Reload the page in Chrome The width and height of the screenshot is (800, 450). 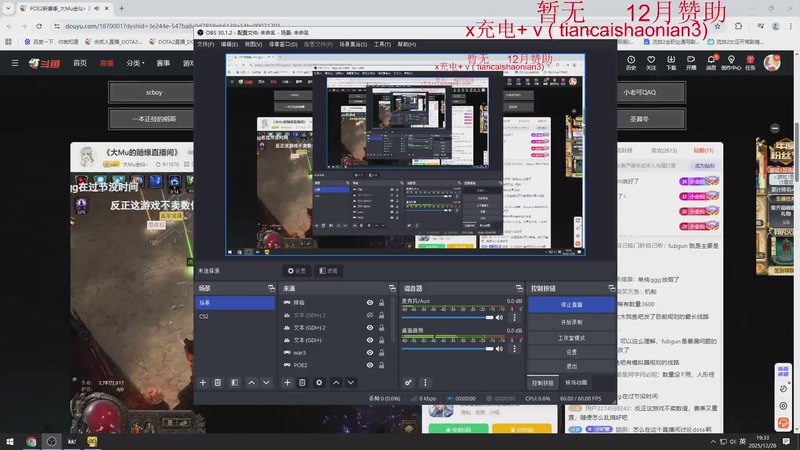click(x=39, y=26)
